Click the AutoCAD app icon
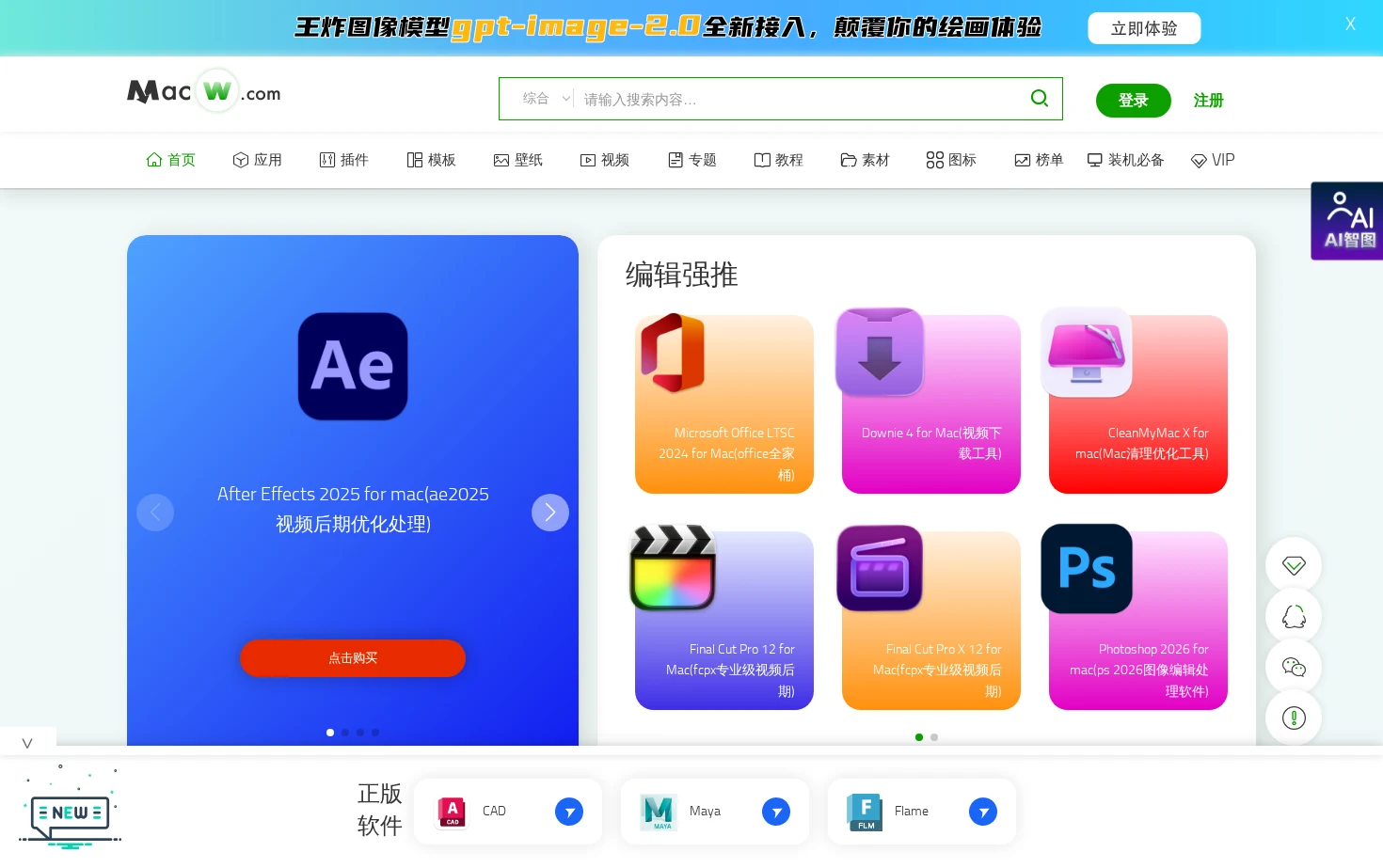 click(x=453, y=812)
